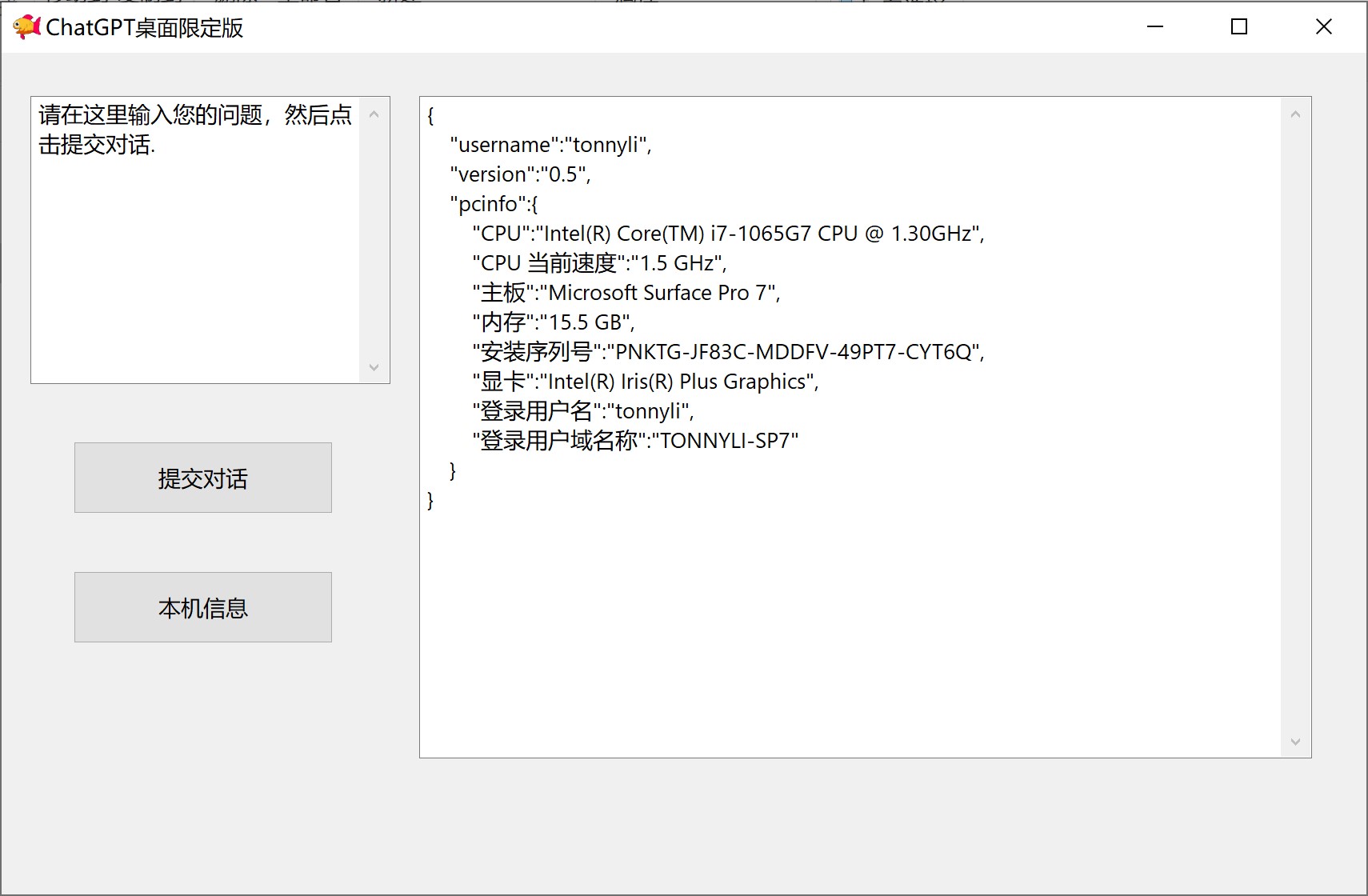The width and height of the screenshot is (1368, 896).
Task: Click the 登录用户名 tonnyli line
Action: click(x=582, y=411)
